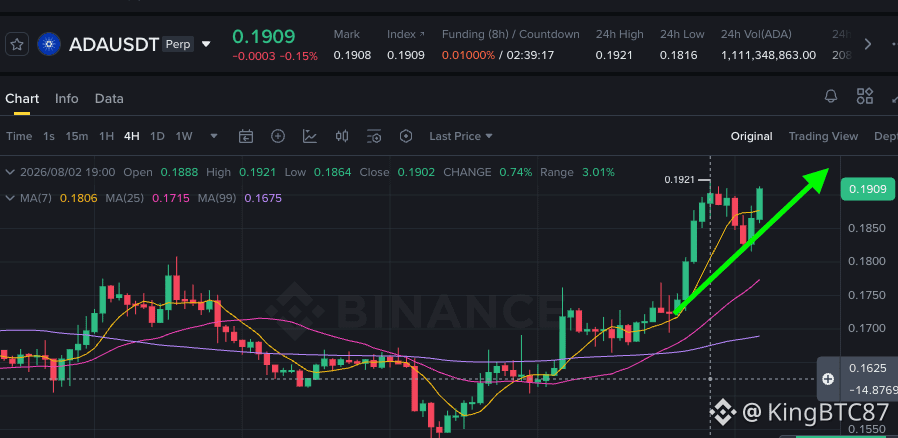Click the large 0.1909 last price
The width and height of the screenshot is (898, 438).
tap(263, 36)
